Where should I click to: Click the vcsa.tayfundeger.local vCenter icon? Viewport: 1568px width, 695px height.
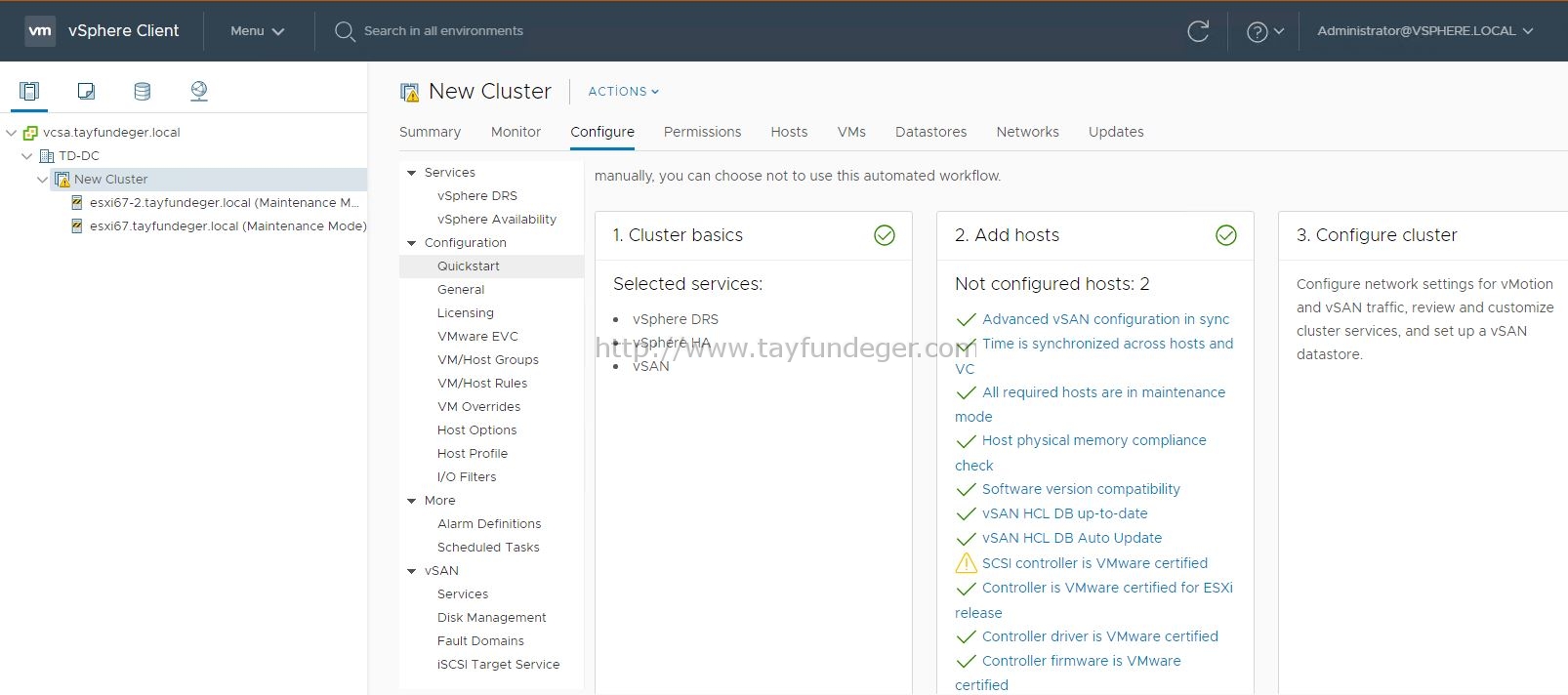(x=30, y=133)
